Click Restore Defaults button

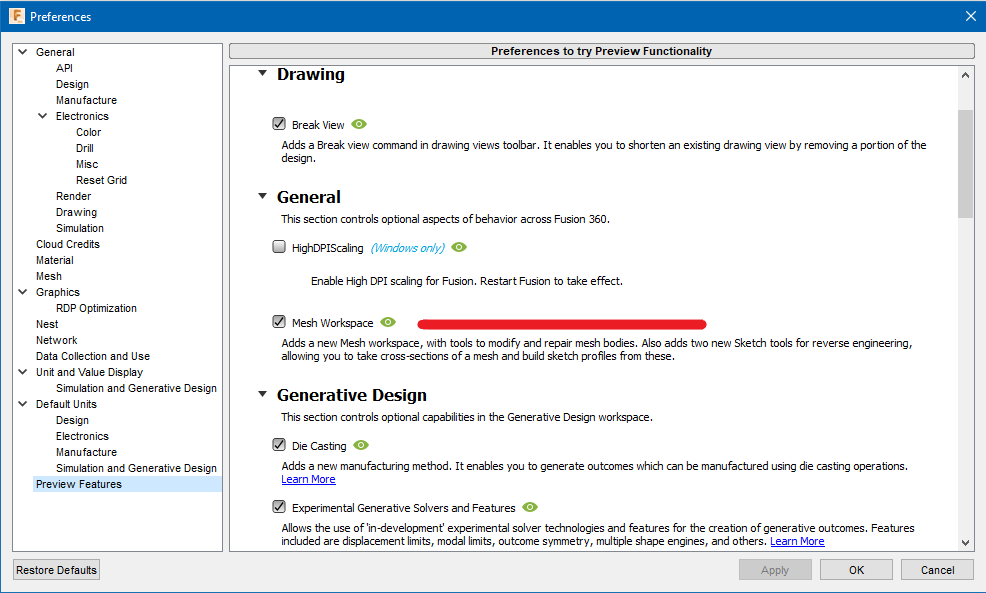[x=57, y=570]
